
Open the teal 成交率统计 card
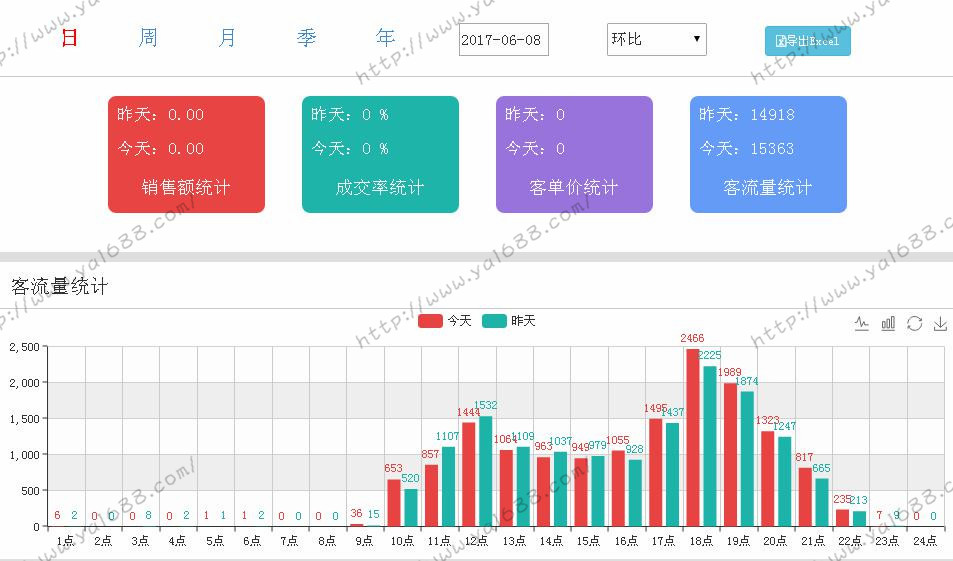coord(380,154)
